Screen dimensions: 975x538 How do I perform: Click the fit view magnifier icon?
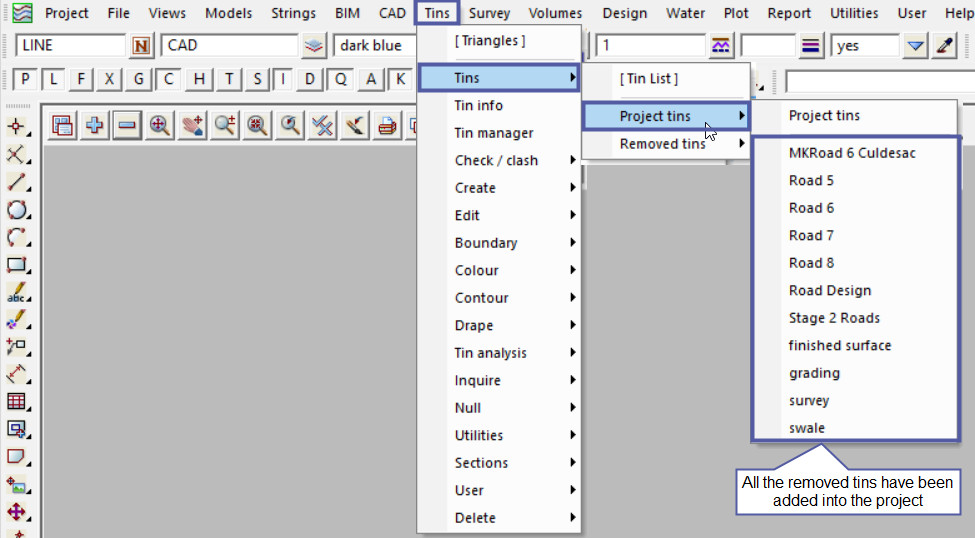(159, 125)
